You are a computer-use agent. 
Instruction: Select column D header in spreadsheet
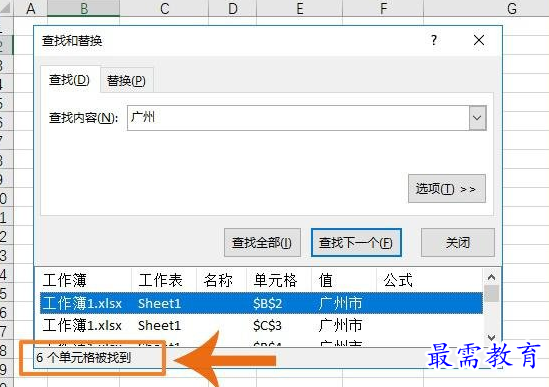tap(232, 8)
